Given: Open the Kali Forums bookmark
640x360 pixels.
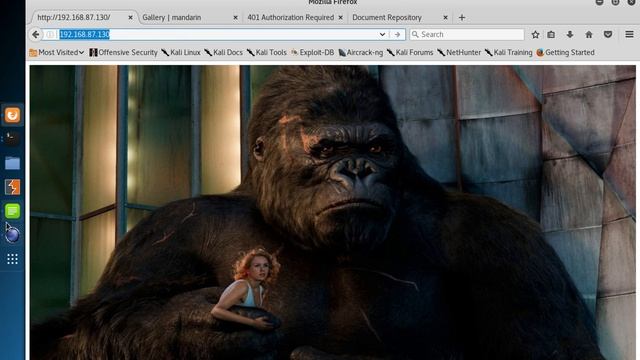Looking at the screenshot, I should pos(410,52).
